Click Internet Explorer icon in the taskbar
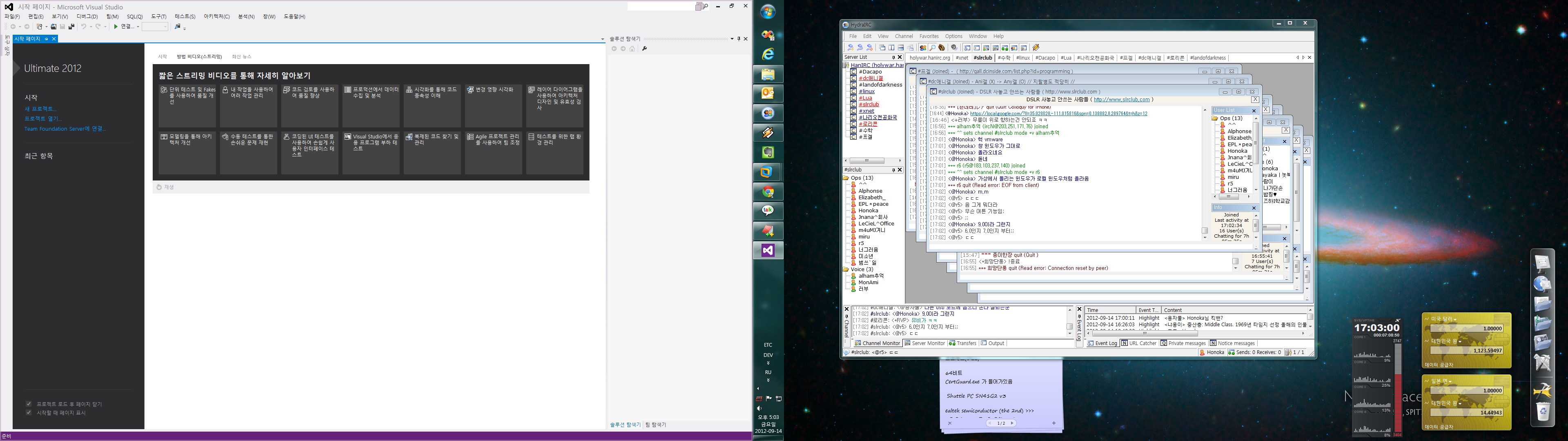Viewport: 1568px width, 441px height. tap(768, 54)
